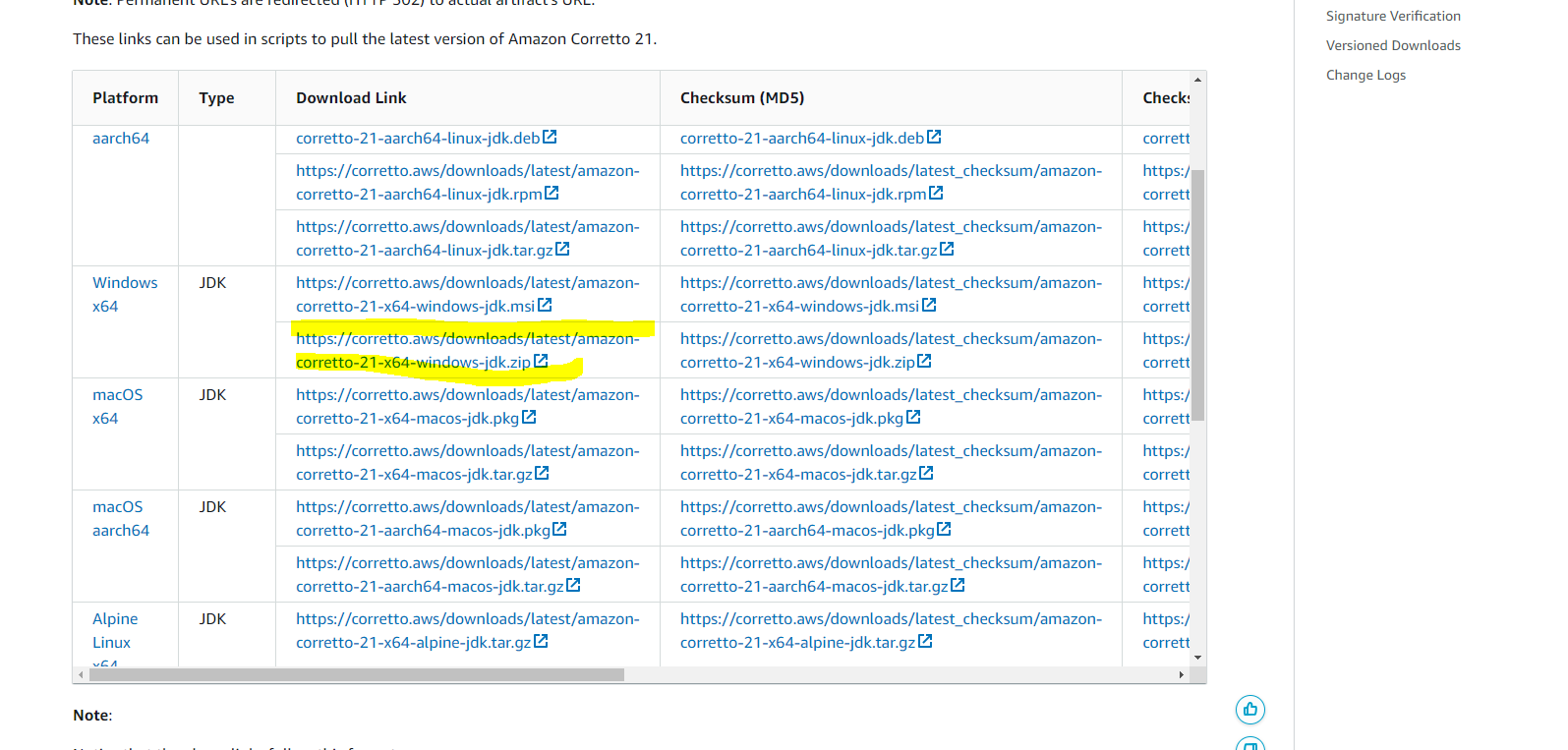The width and height of the screenshot is (1568, 750).
Task: Open external-link icon after aarch64-linux-jdk.deb download
Action: 550,137
